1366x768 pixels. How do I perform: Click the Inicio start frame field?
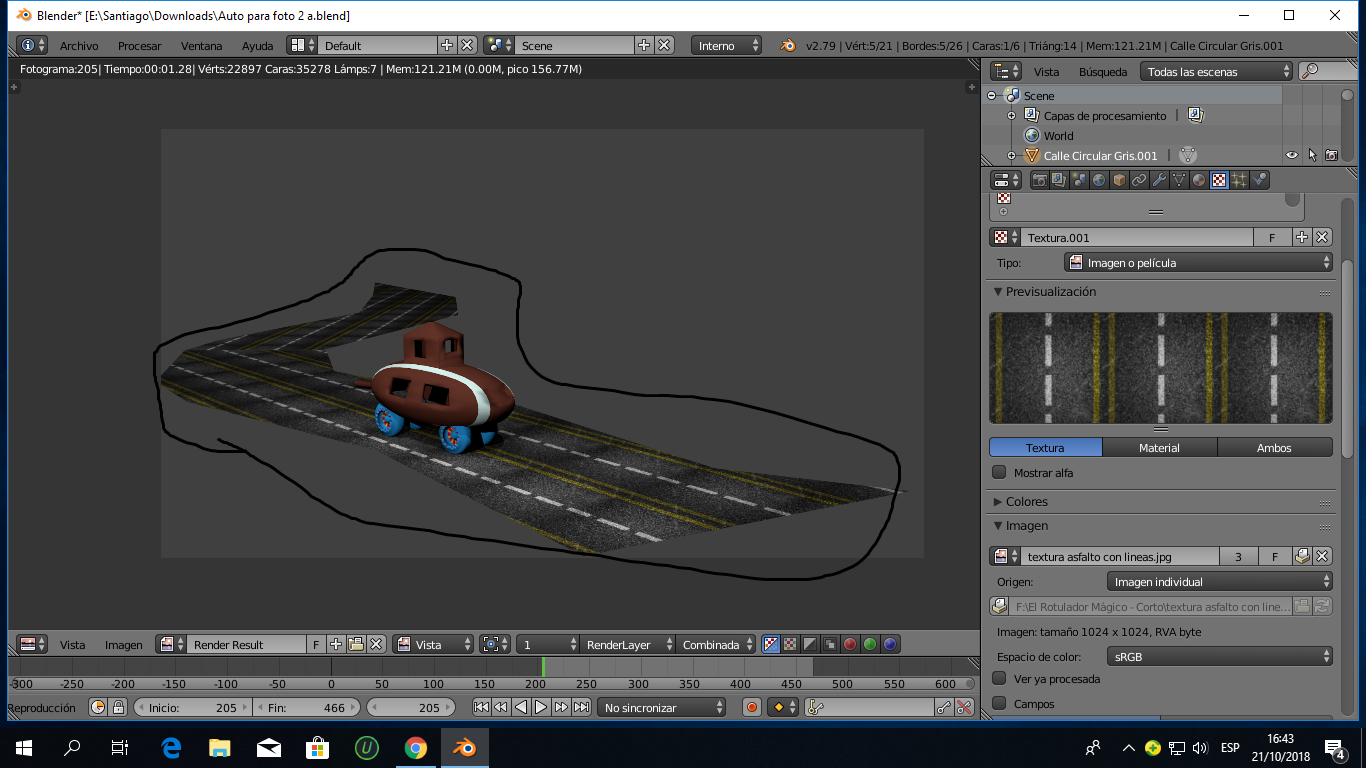[193, 707]
